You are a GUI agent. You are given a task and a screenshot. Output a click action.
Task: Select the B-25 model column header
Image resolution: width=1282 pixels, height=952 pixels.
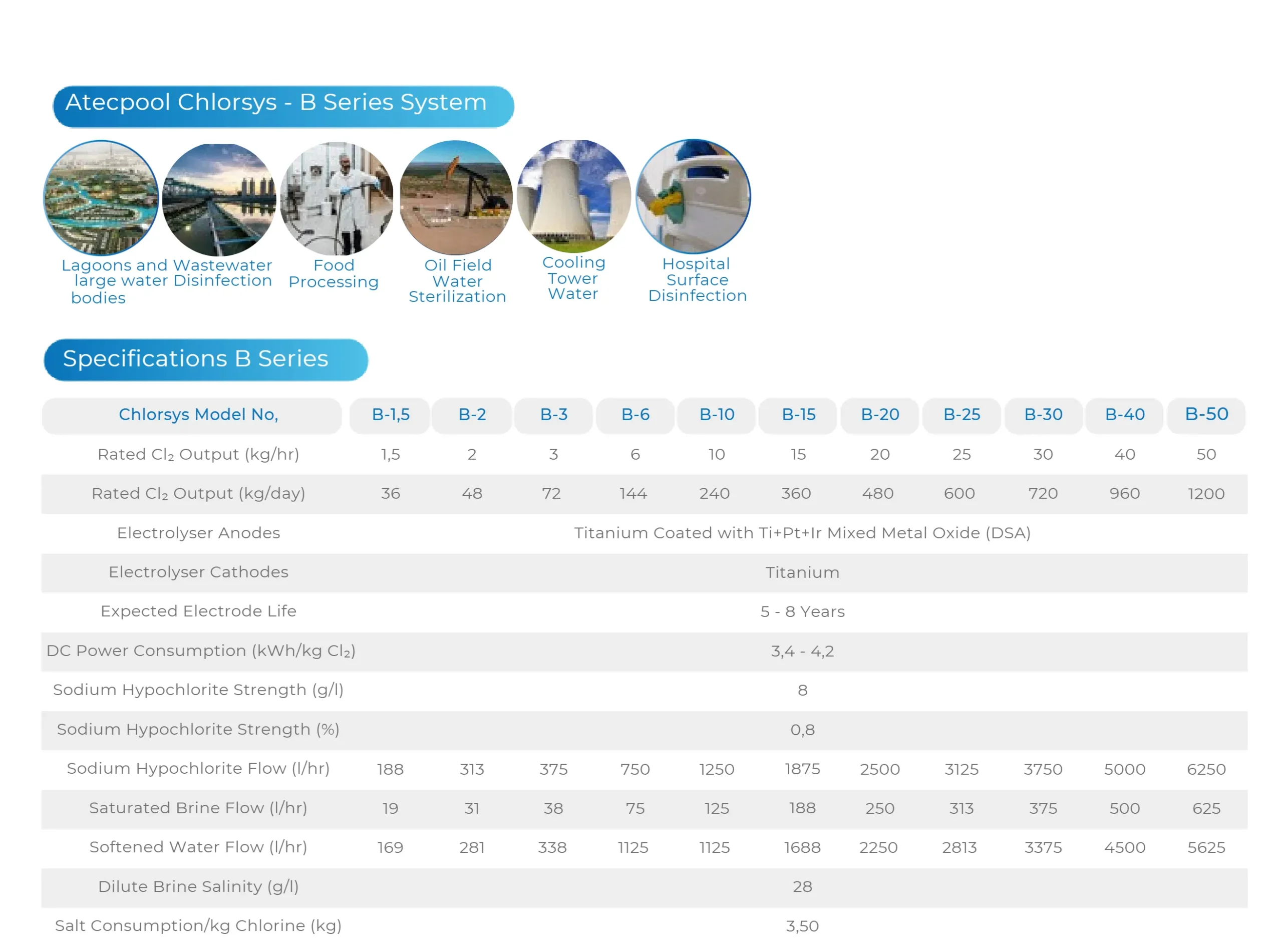click(961, 416)
